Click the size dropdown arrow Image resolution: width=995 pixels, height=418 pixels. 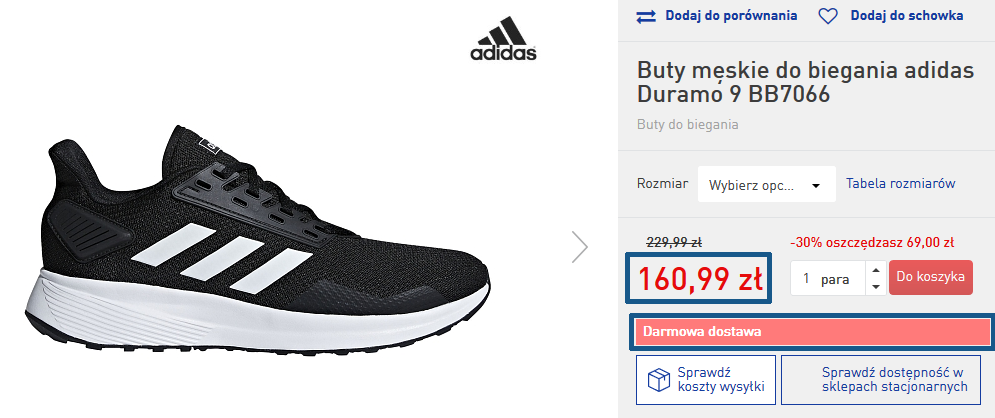816,186
